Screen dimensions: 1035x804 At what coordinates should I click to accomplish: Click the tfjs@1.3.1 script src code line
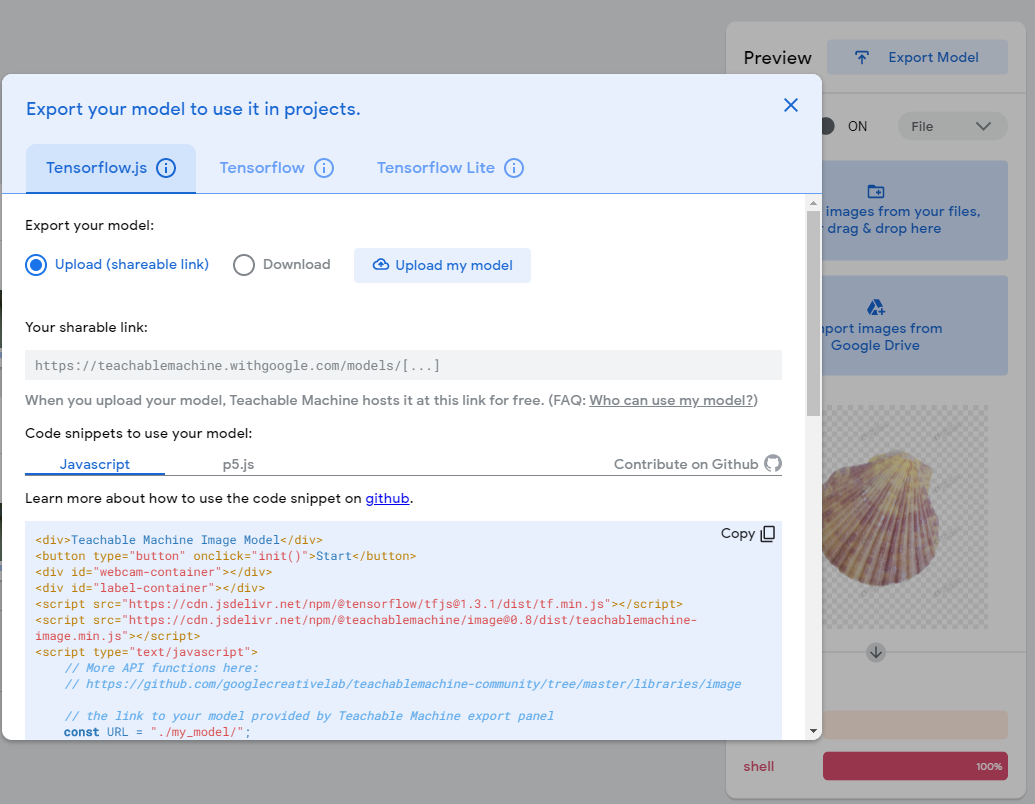point(358,604)
